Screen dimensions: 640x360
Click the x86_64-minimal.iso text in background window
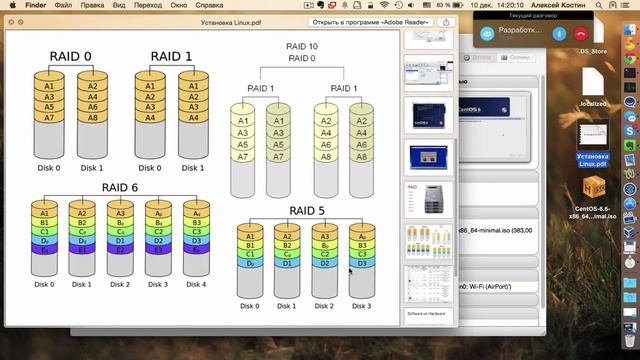(496, 231)
